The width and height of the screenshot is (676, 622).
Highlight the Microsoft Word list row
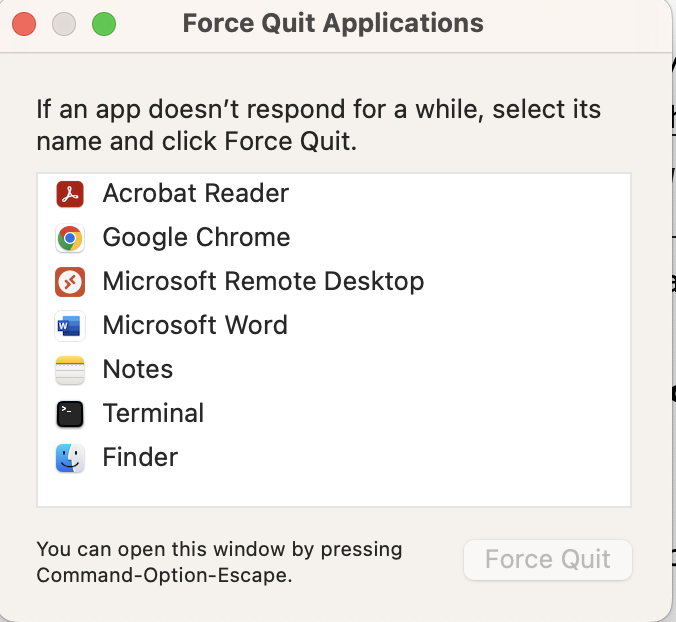pyautogui.click(x=334, y=325)
